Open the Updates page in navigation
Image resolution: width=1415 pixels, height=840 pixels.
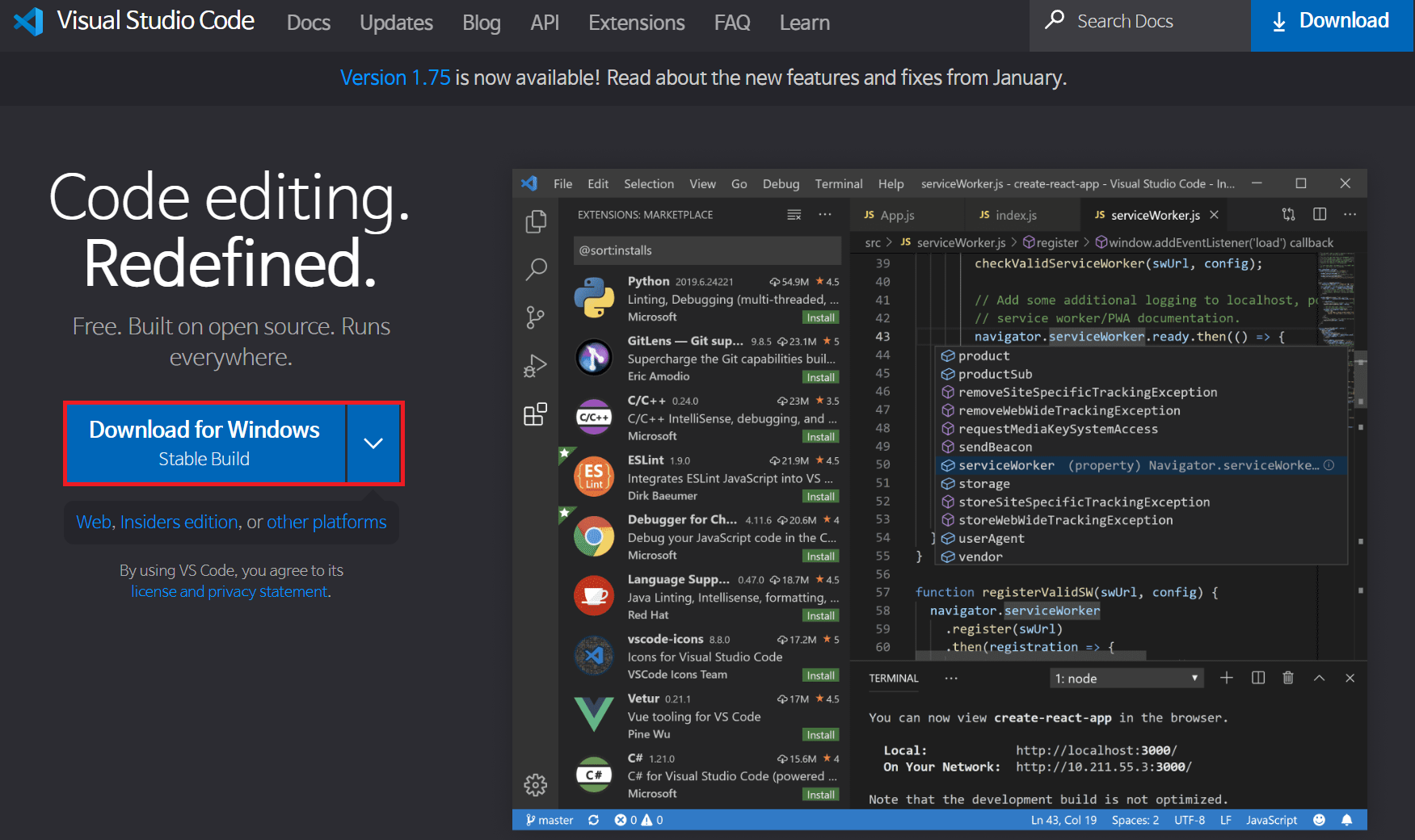(396, 23)
